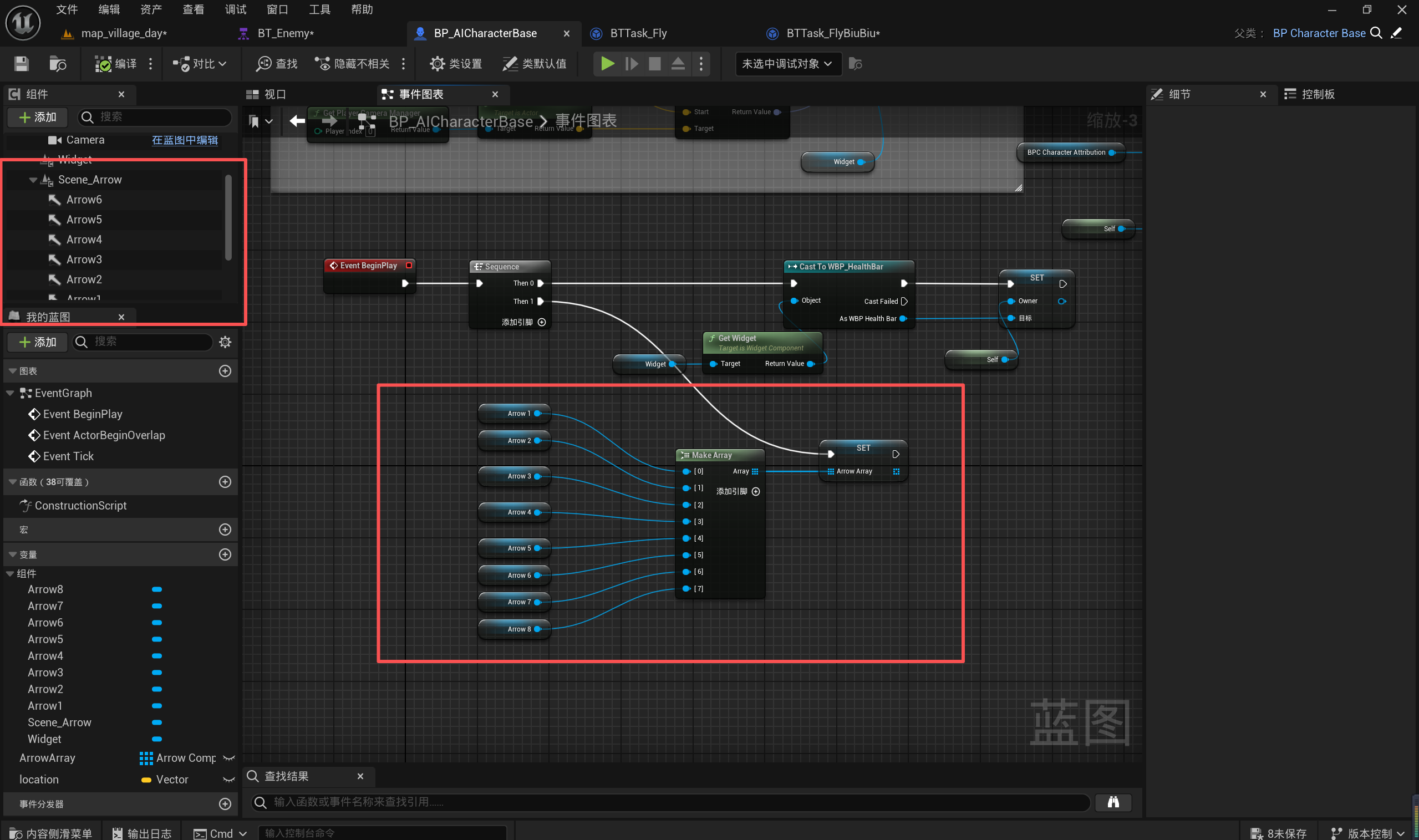Open My Blueprint settings gear
The width and height of the screenshot is (1419, 840).
coord(225,342)
